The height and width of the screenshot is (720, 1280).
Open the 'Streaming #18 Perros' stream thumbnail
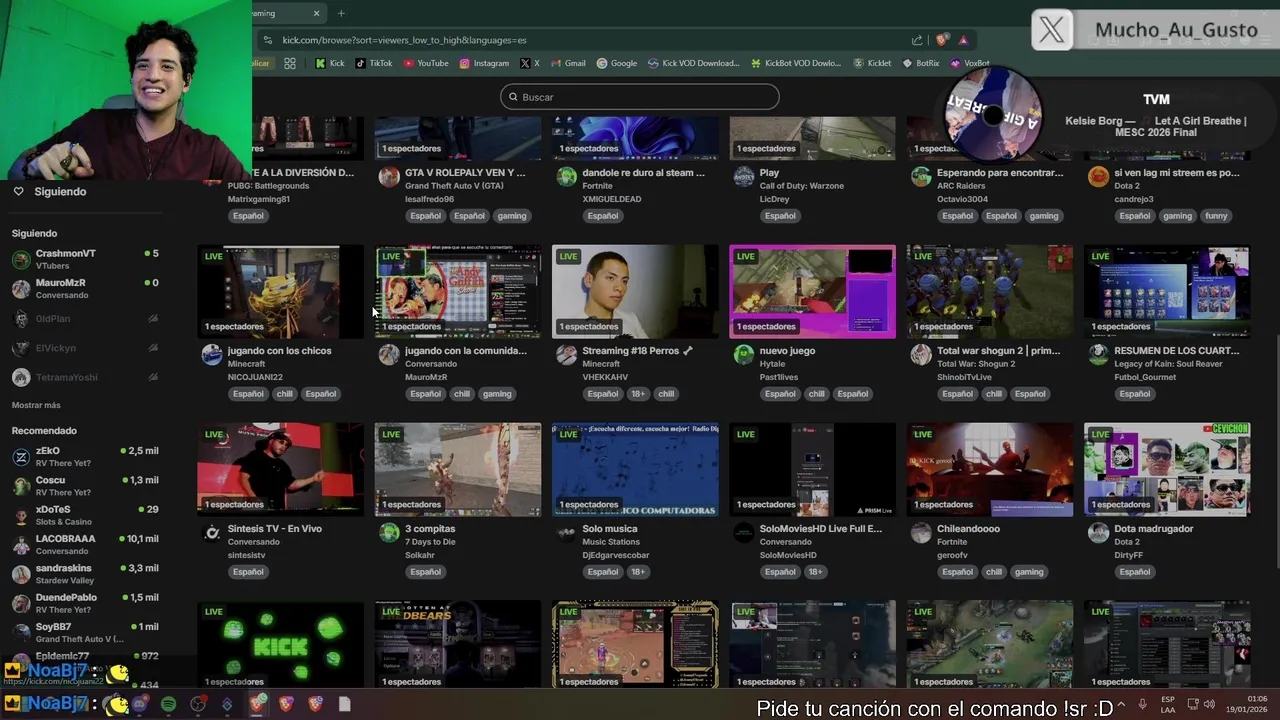point(635,291)
